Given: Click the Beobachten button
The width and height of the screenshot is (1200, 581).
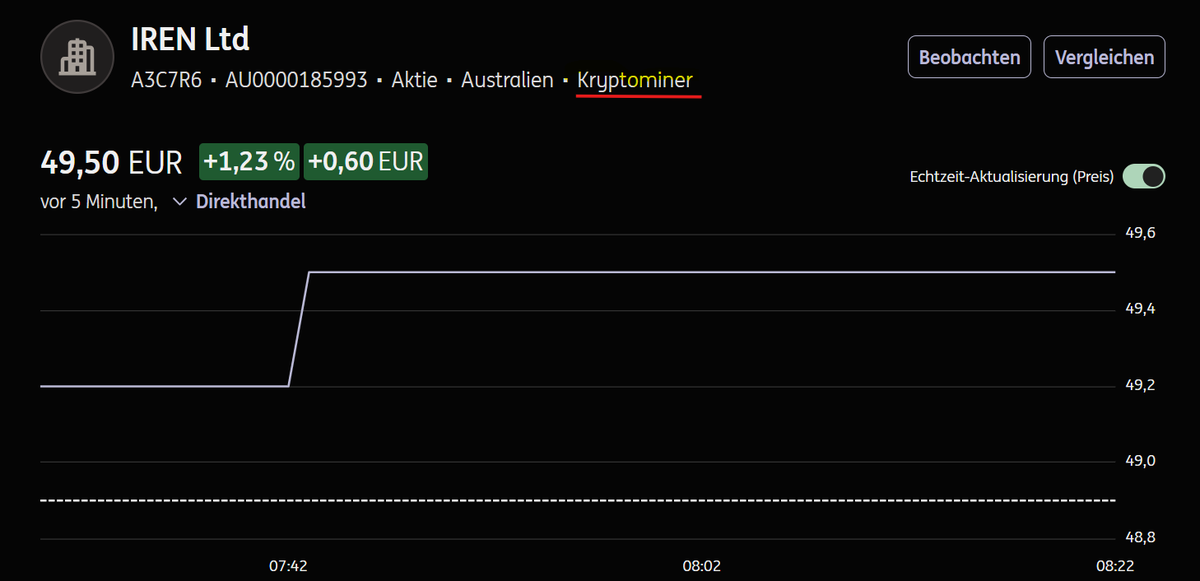Looking at the screenshot, I should point(969,57).
